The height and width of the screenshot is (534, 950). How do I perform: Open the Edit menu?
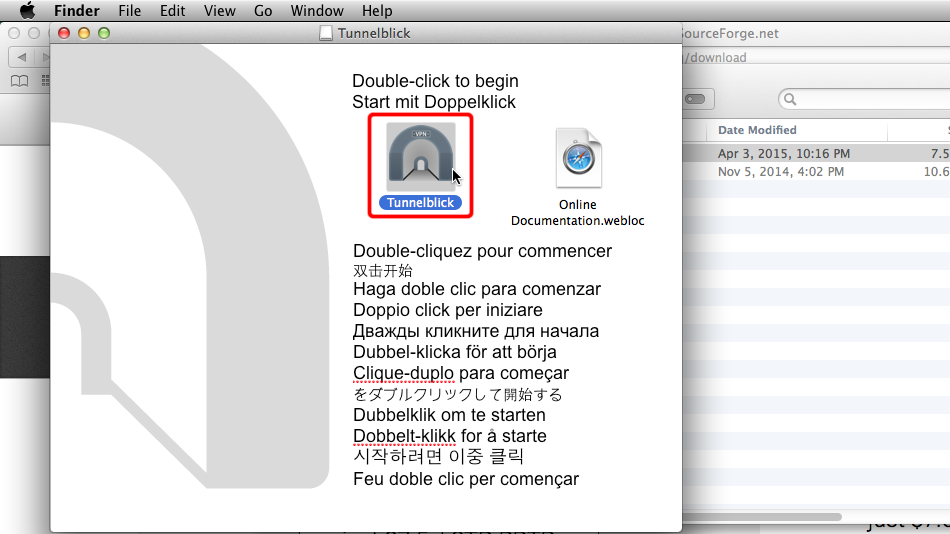pyautogui.click(x=172, y=11)
